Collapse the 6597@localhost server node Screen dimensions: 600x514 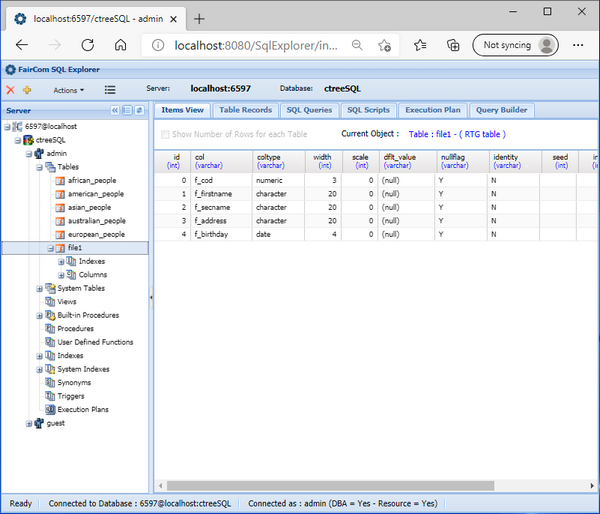7,127
